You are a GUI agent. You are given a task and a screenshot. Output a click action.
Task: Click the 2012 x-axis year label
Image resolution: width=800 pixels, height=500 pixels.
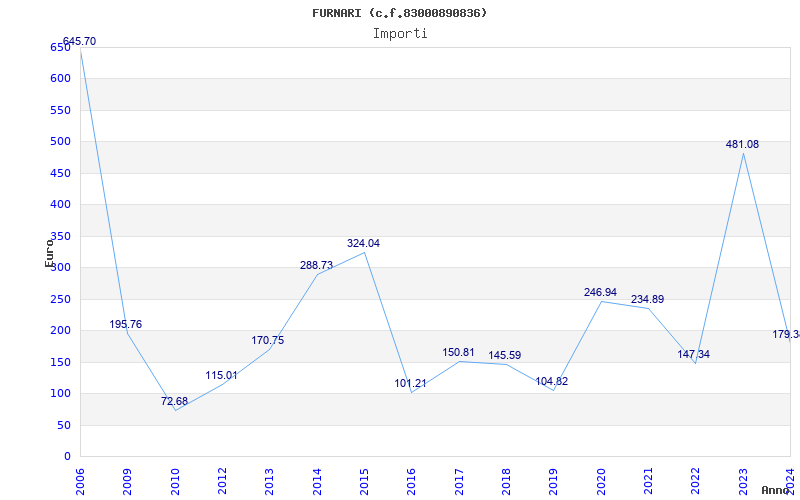click(x=222, y=481)
